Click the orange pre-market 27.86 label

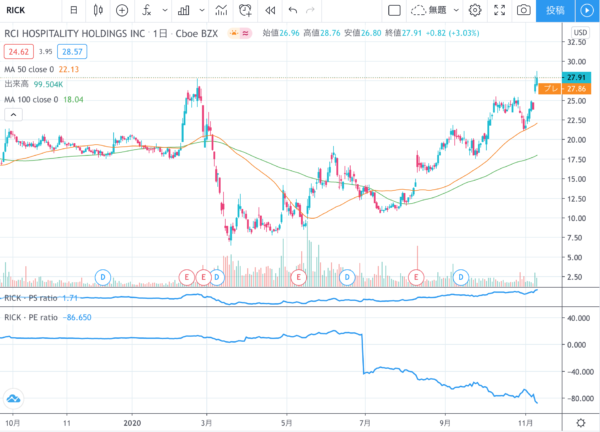click(x=565, y=89)
